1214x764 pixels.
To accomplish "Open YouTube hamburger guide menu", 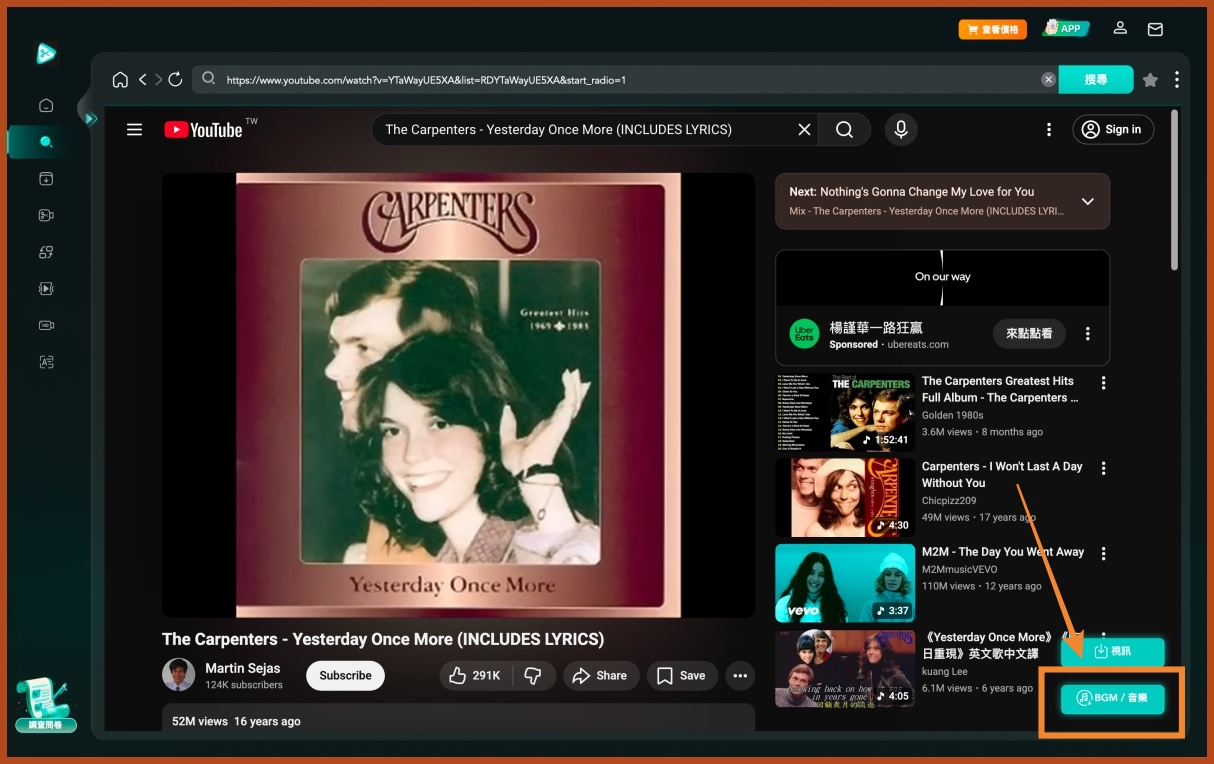I will click(134, 129).
